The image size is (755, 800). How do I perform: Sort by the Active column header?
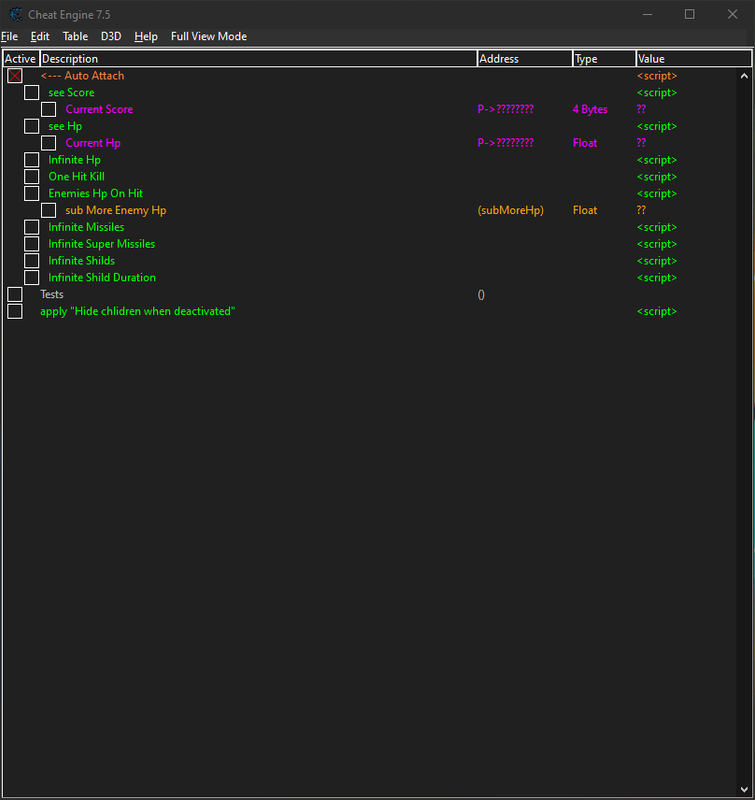point(21,59)
